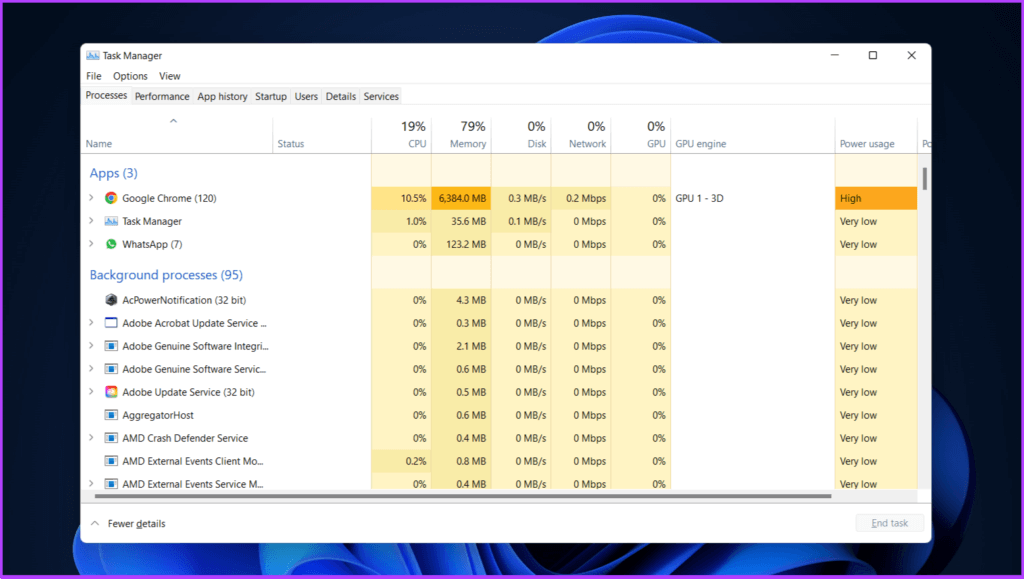
Task: Sort processes by CPU column
Action: (x=401, y=135)
